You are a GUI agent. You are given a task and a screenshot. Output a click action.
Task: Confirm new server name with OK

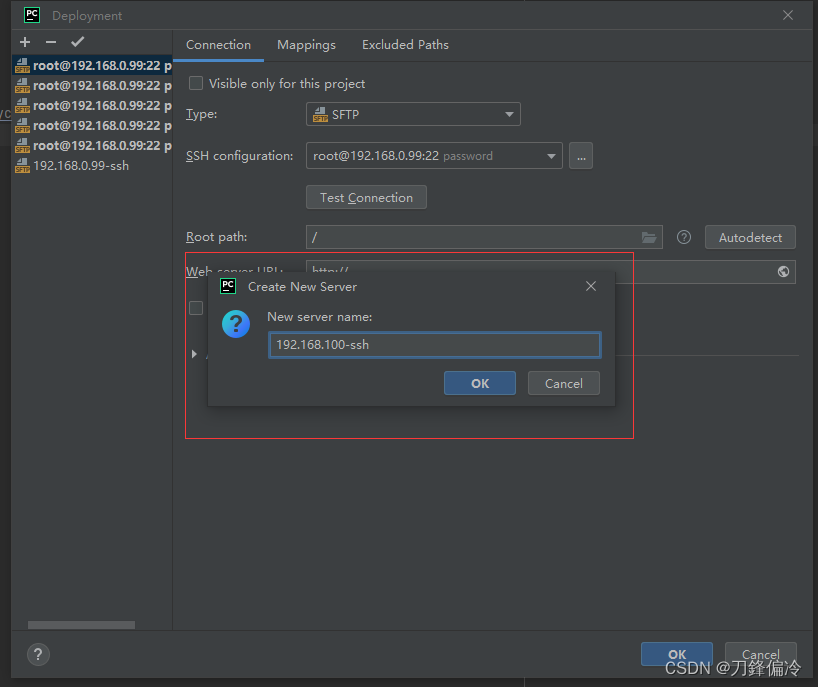point(479,383)
